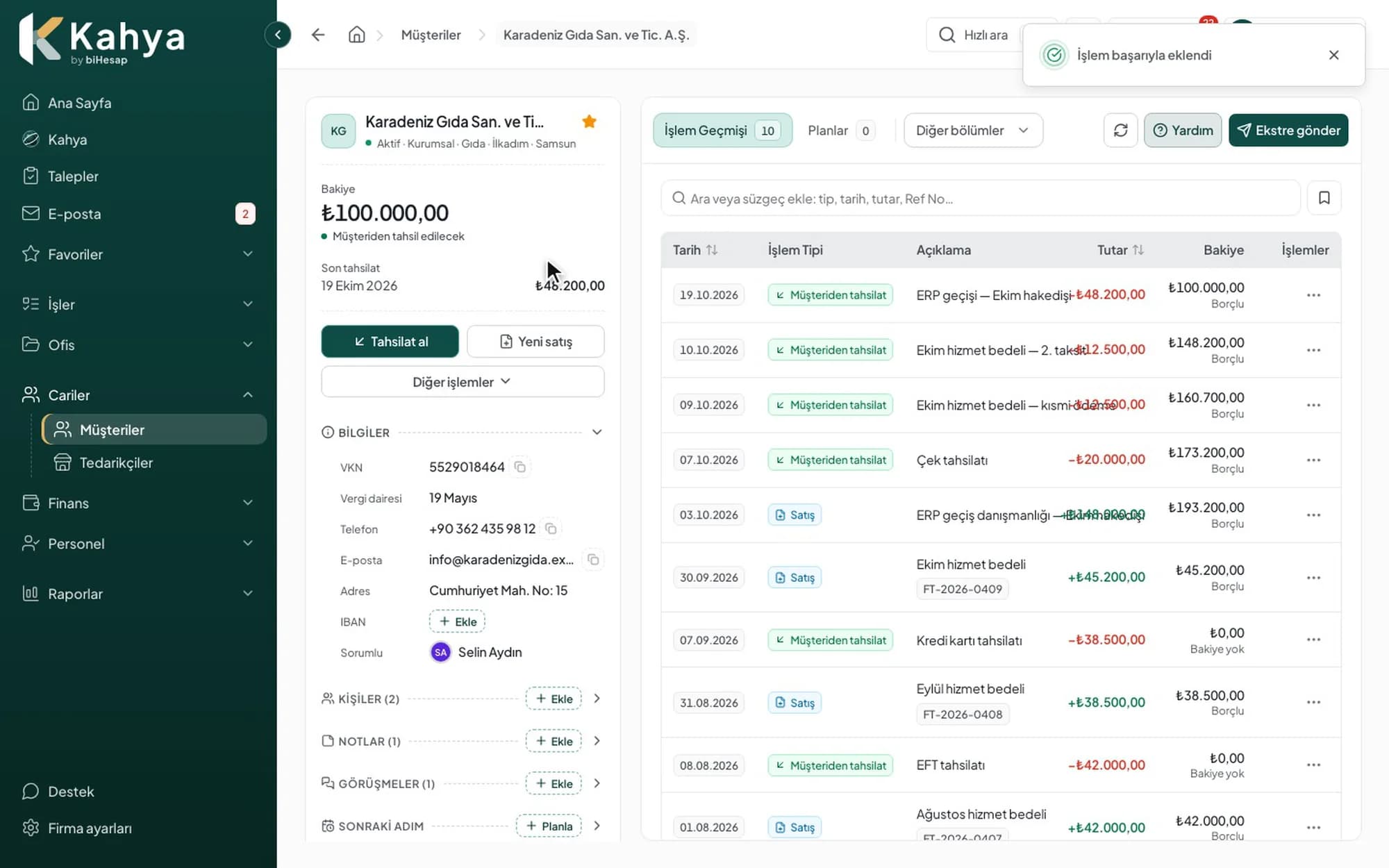Viewport: 1389px width, 868px height.
Task: Collapse the sidebar with the chevron button
Action: pos(278,35)
